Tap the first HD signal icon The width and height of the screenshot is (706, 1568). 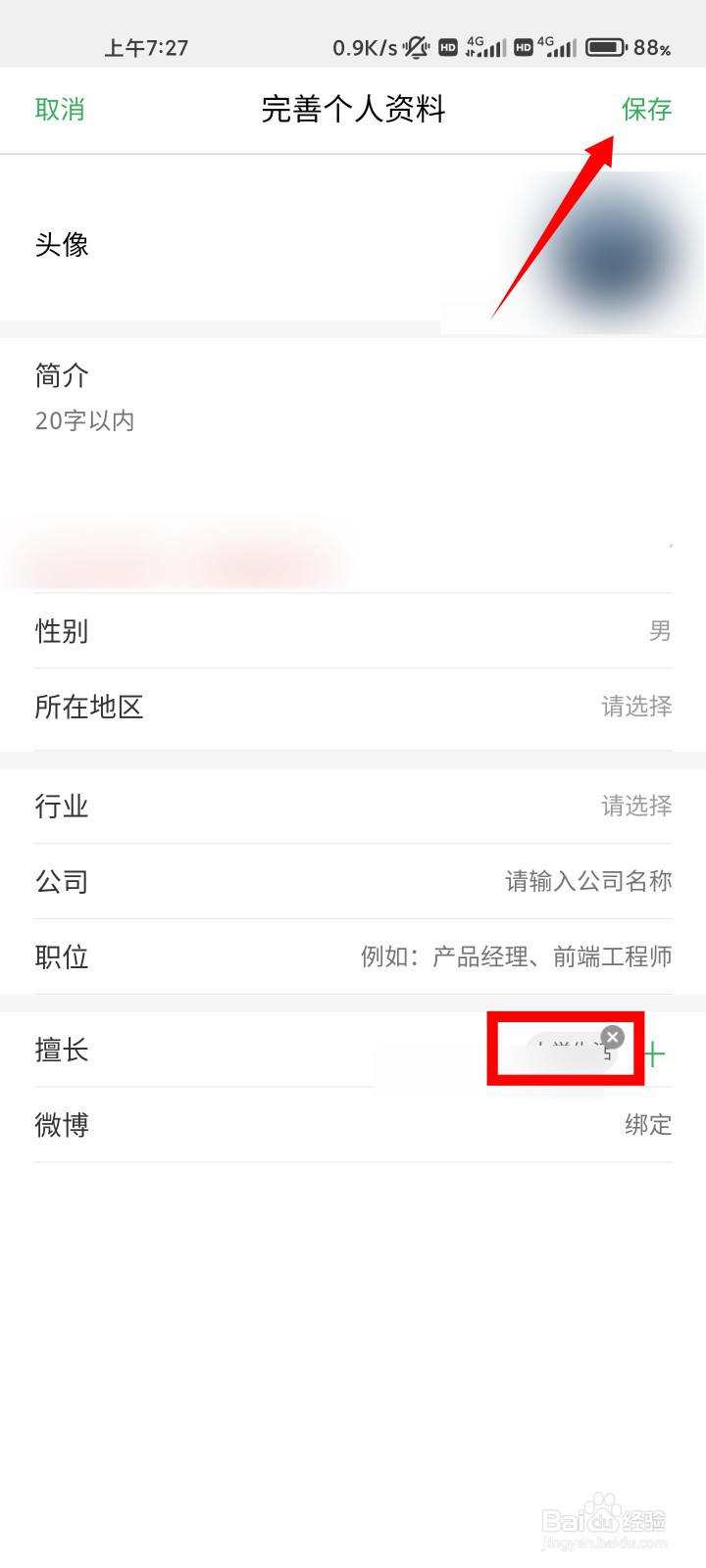click(x=448, y=47)
